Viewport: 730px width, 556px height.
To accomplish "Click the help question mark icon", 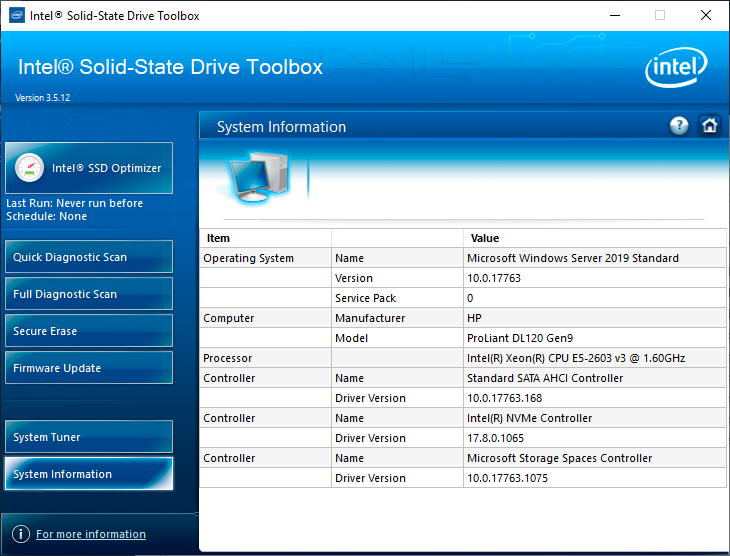I will point(679,126).
